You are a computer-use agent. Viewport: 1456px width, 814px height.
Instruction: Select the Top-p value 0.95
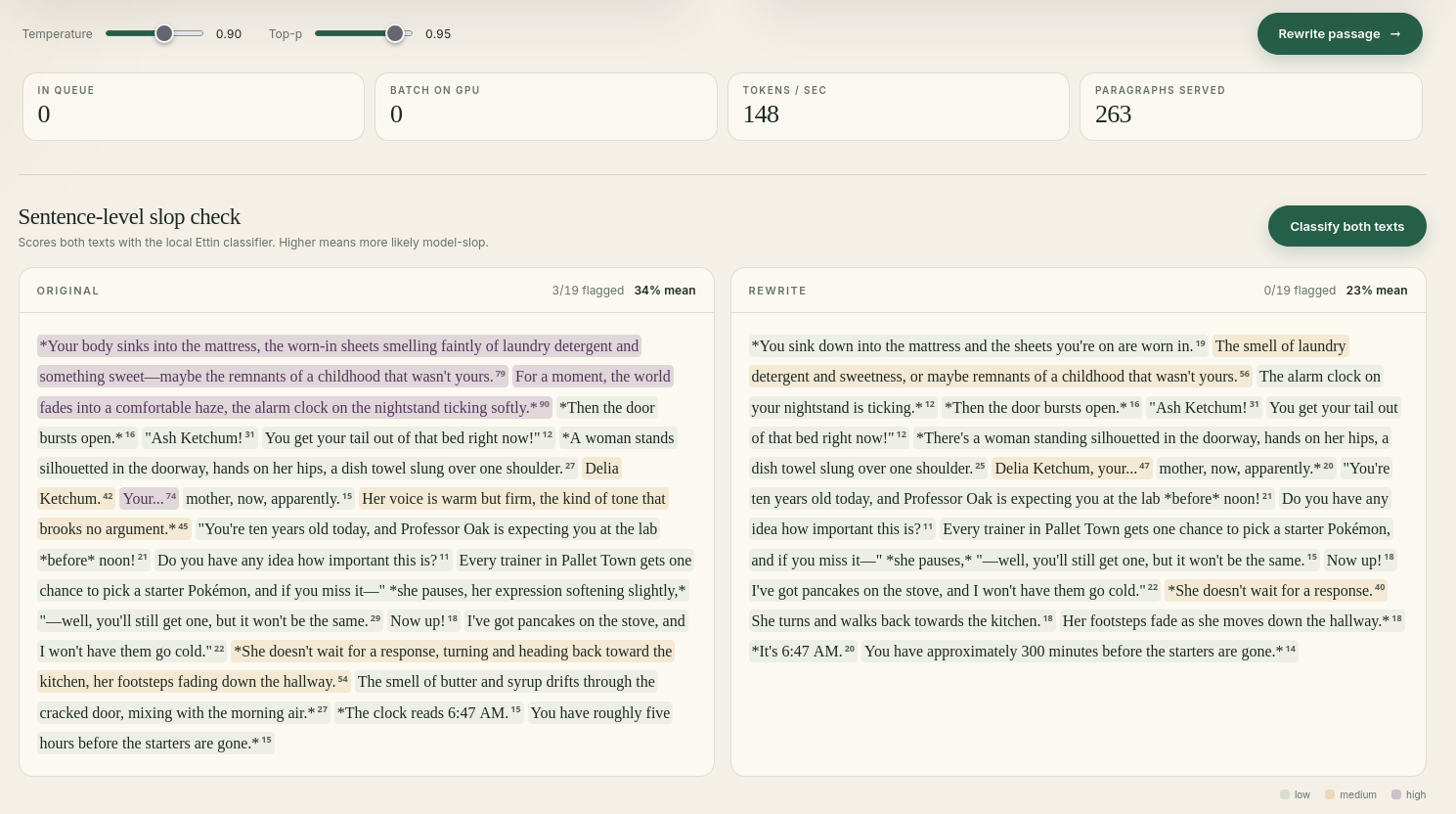tap(438, 34)
